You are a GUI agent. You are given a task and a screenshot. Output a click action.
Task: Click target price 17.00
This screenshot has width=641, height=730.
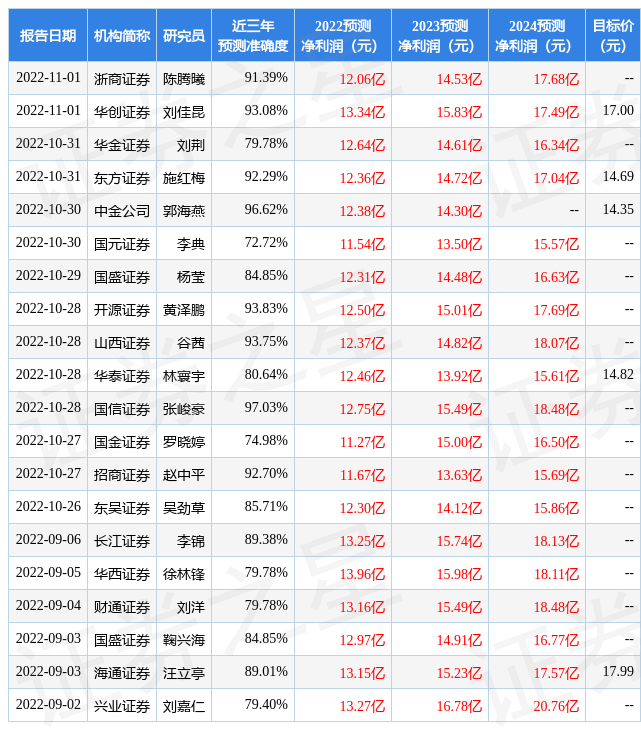pyautogui.click(x=618, y=111)
